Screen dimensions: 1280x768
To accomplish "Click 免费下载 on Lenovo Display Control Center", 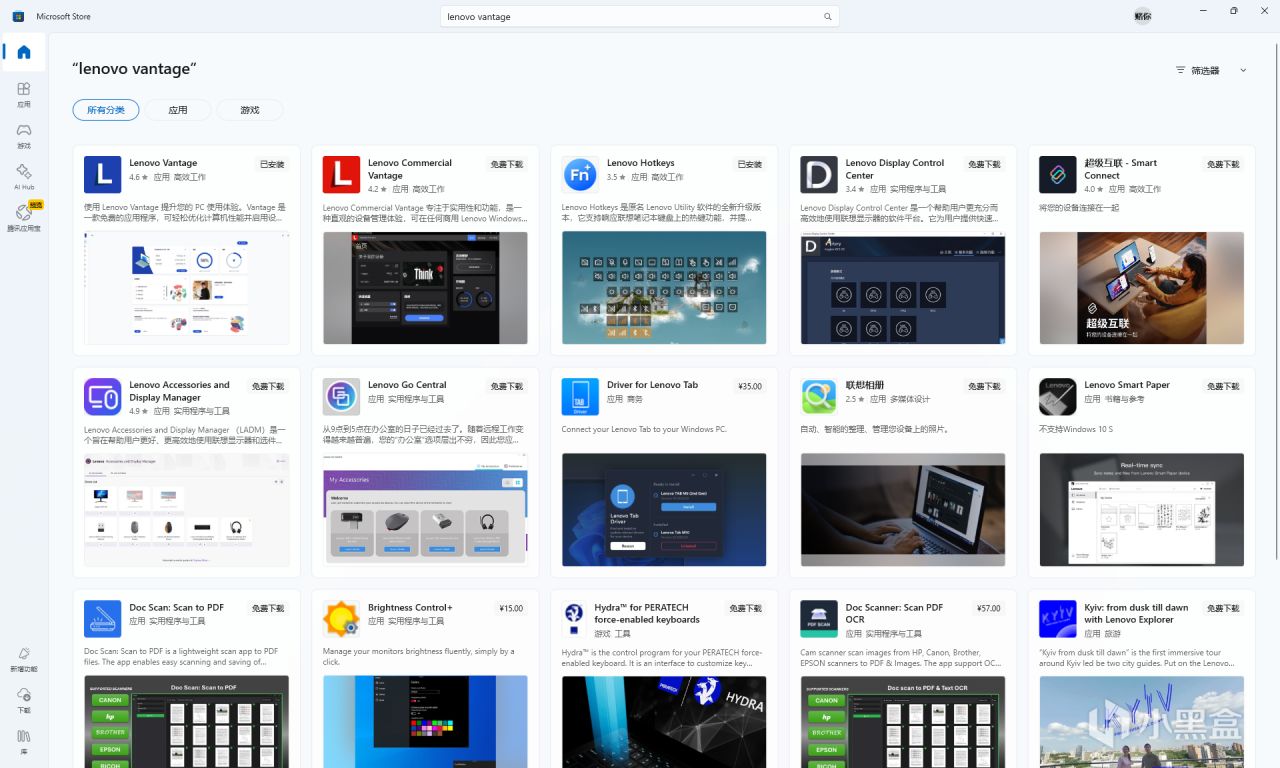I will [984, 164].
